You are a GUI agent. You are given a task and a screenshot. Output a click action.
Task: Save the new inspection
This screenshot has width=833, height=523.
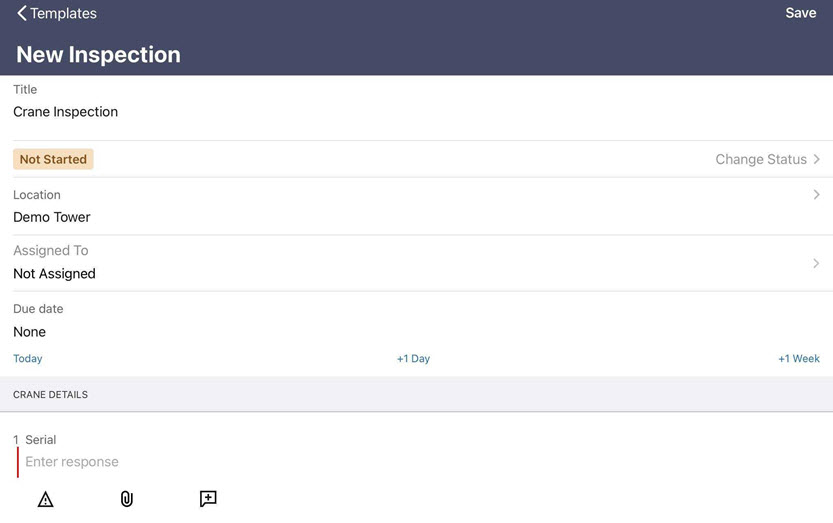pos(801,13)
